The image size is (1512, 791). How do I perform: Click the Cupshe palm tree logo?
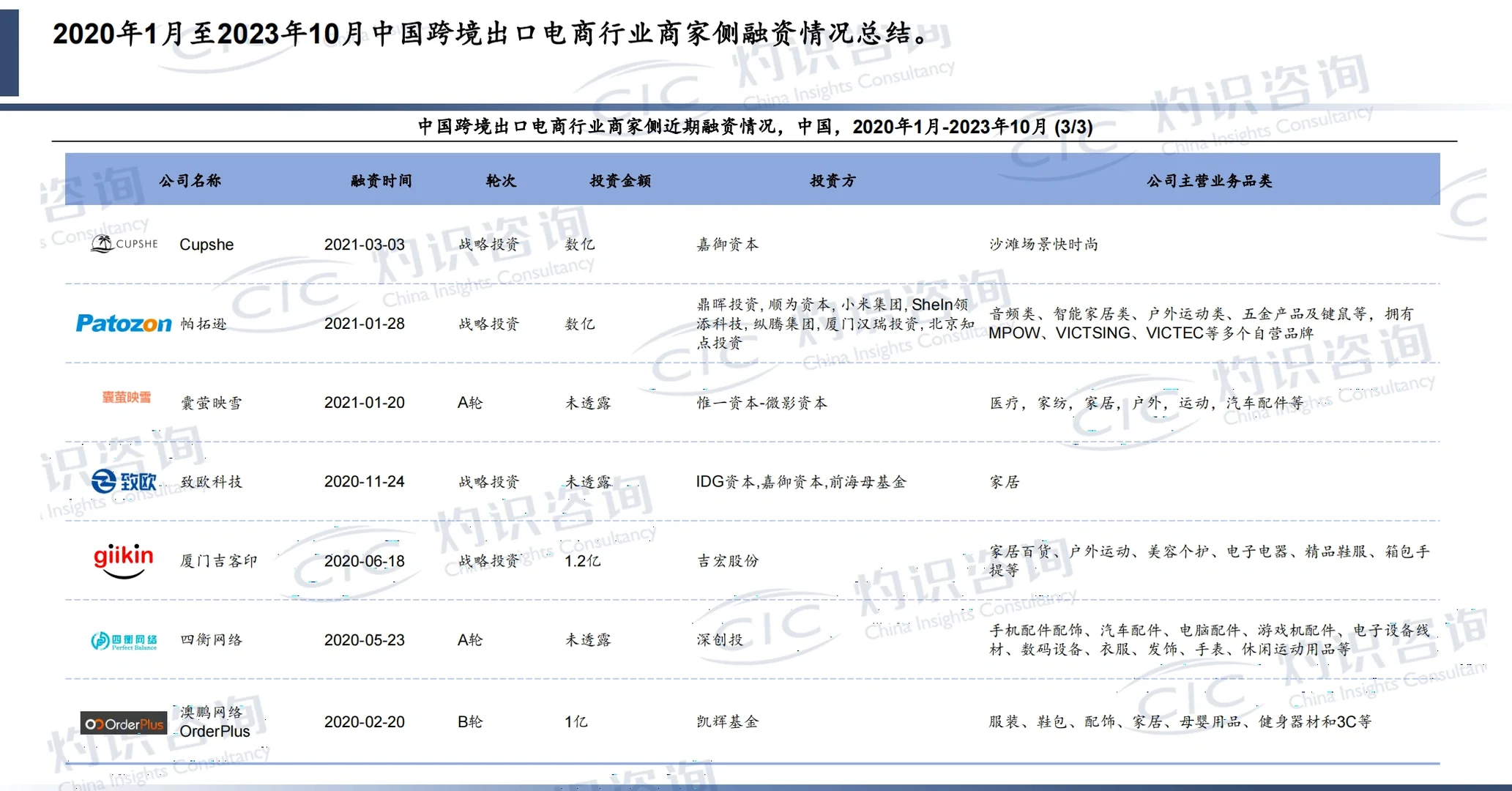point(123,245)
